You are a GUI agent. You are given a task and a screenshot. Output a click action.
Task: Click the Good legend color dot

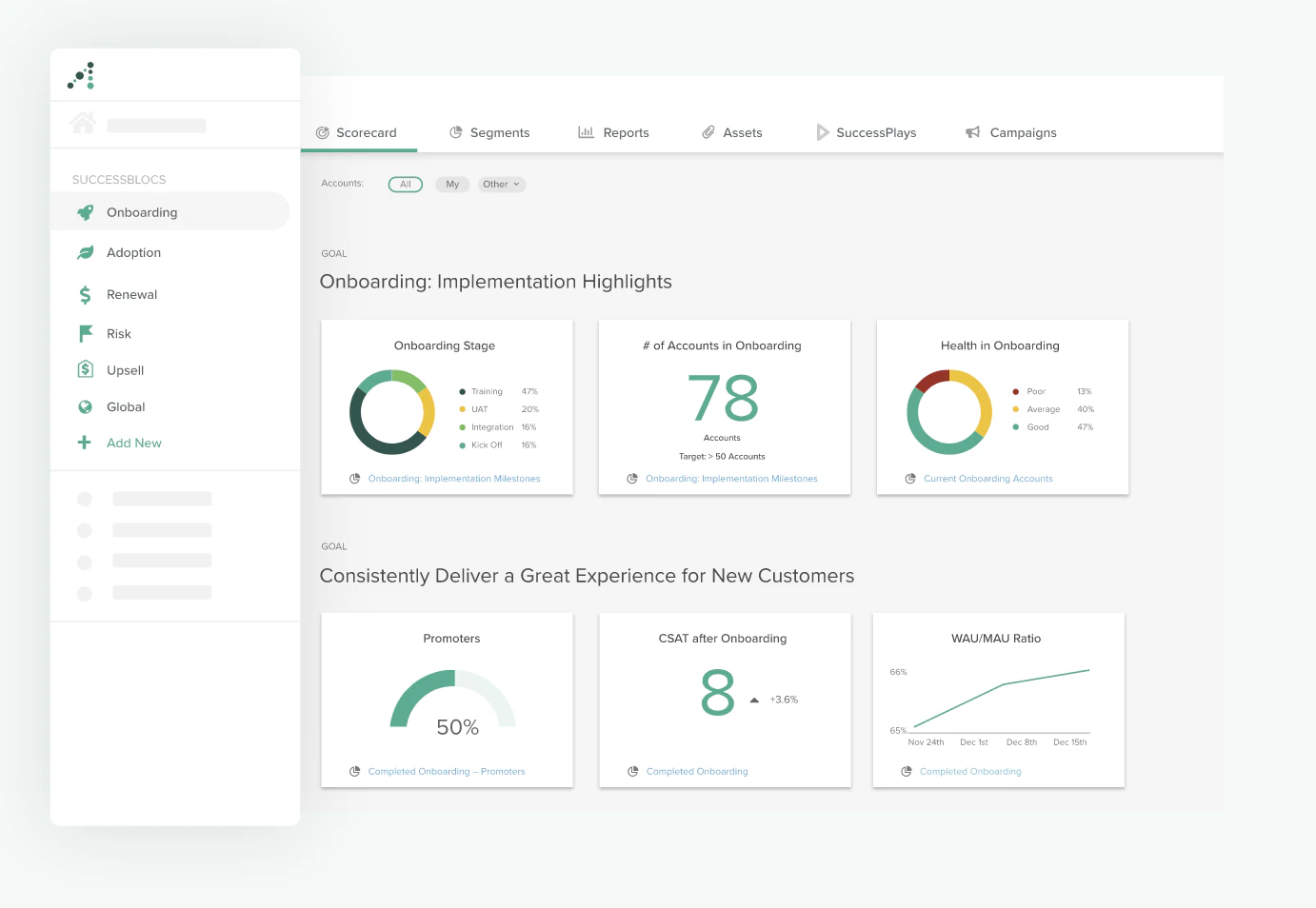coord(1016,427)
